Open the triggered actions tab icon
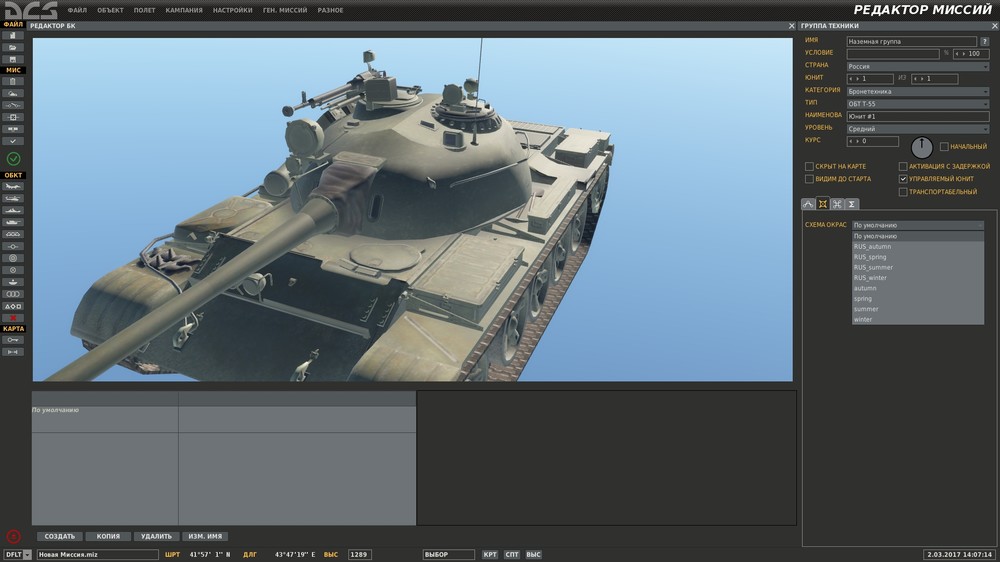1000x562 pixels. click(x=837, y=204)
